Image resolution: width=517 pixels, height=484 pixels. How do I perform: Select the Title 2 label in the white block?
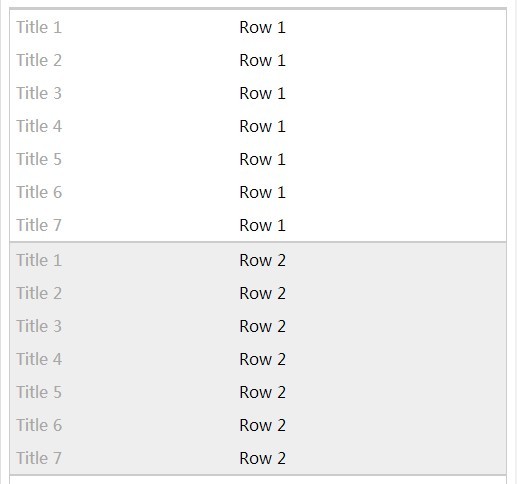point(39,60)
